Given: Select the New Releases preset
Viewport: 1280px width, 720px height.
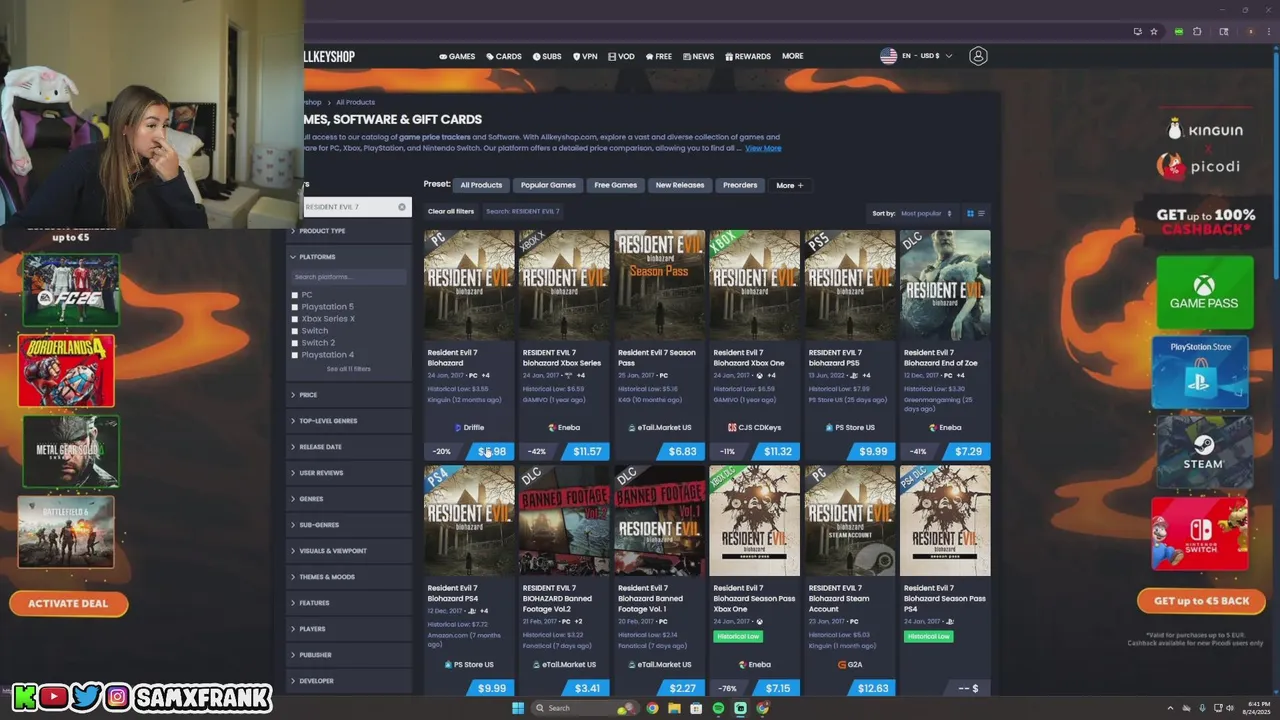Looking at the screenshot, I should [x=680, y=185].
